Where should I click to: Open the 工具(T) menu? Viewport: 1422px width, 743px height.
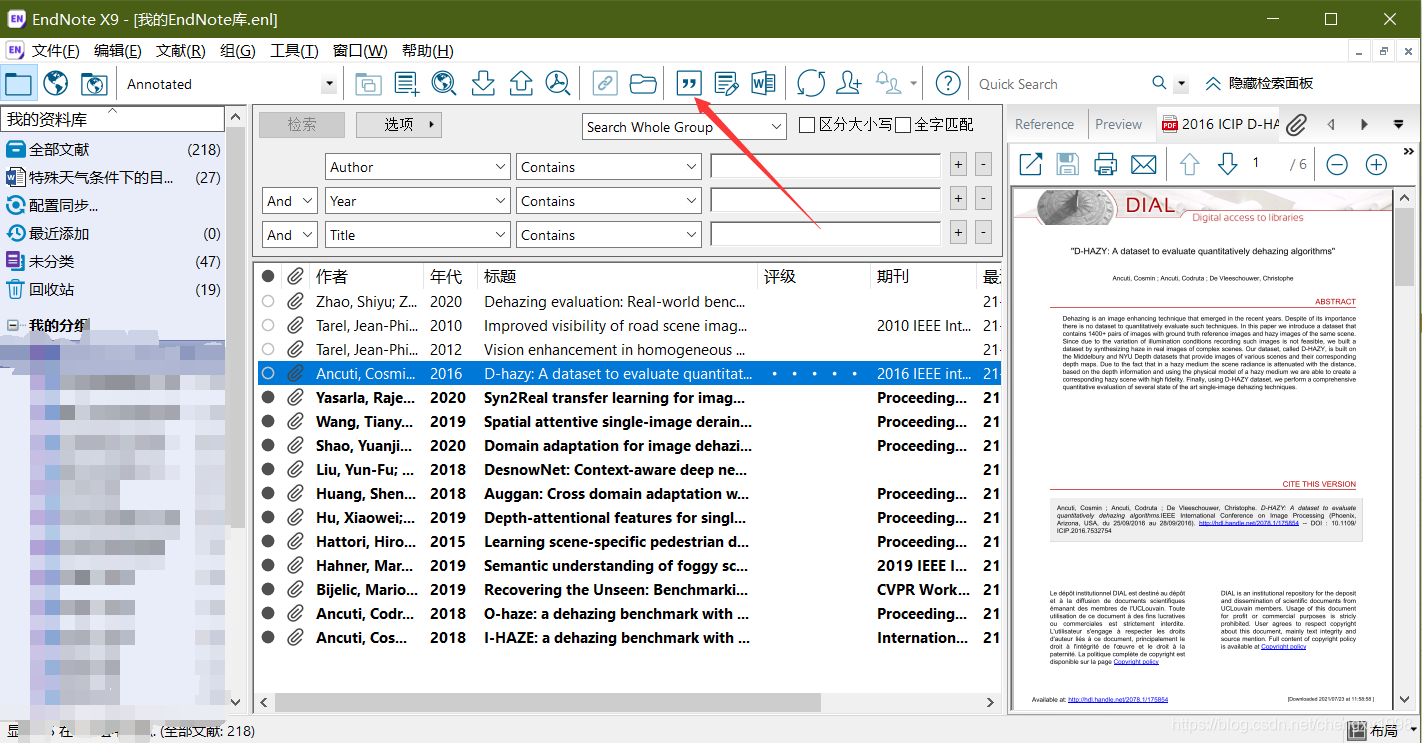(294, 51)
